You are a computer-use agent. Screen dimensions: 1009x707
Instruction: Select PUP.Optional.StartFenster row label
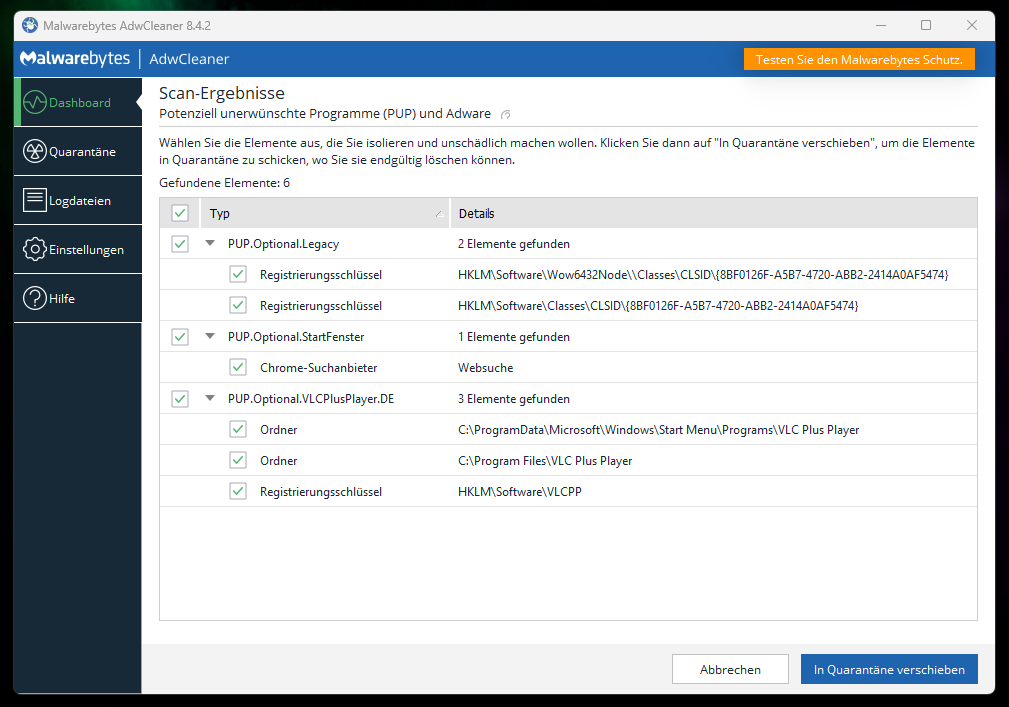[x=296, y=337]
